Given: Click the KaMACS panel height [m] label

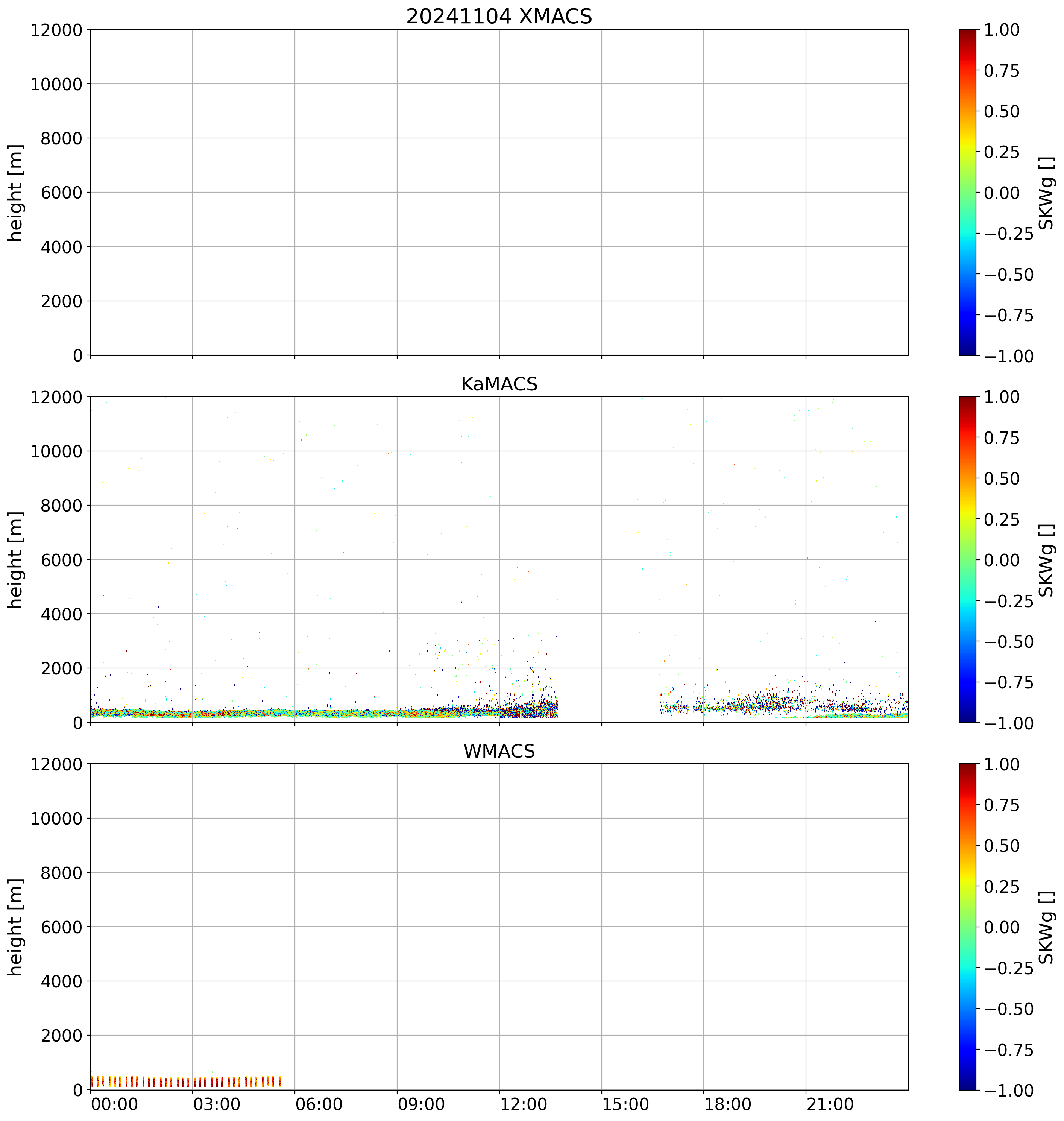Looking at the screenshot, I should (16, 559).
